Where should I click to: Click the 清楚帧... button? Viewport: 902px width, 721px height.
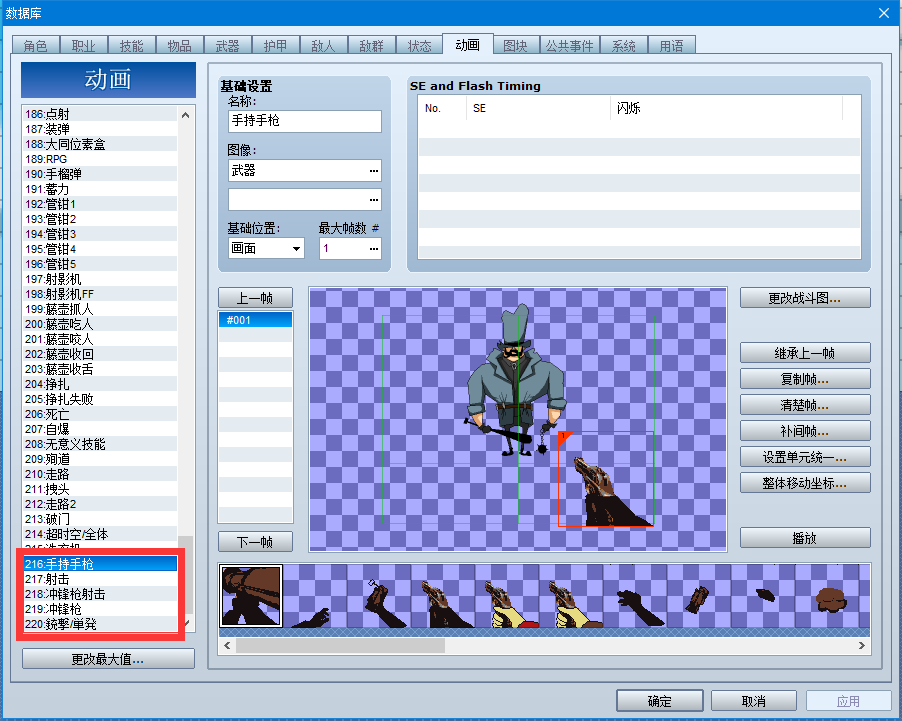point(805,405)
